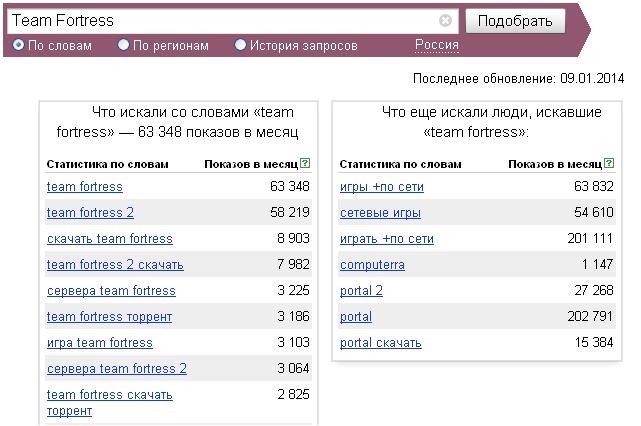Open the 'игра team fortress' link
The image size is (641, 426).
[x=100, y=343]
